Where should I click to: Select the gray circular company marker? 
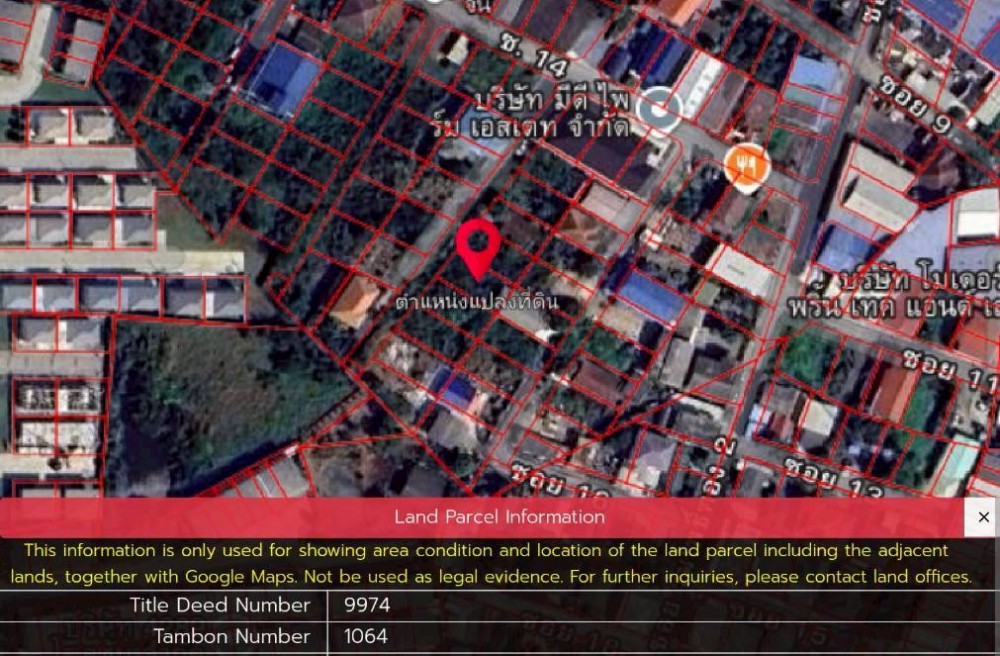pos(660,107)
